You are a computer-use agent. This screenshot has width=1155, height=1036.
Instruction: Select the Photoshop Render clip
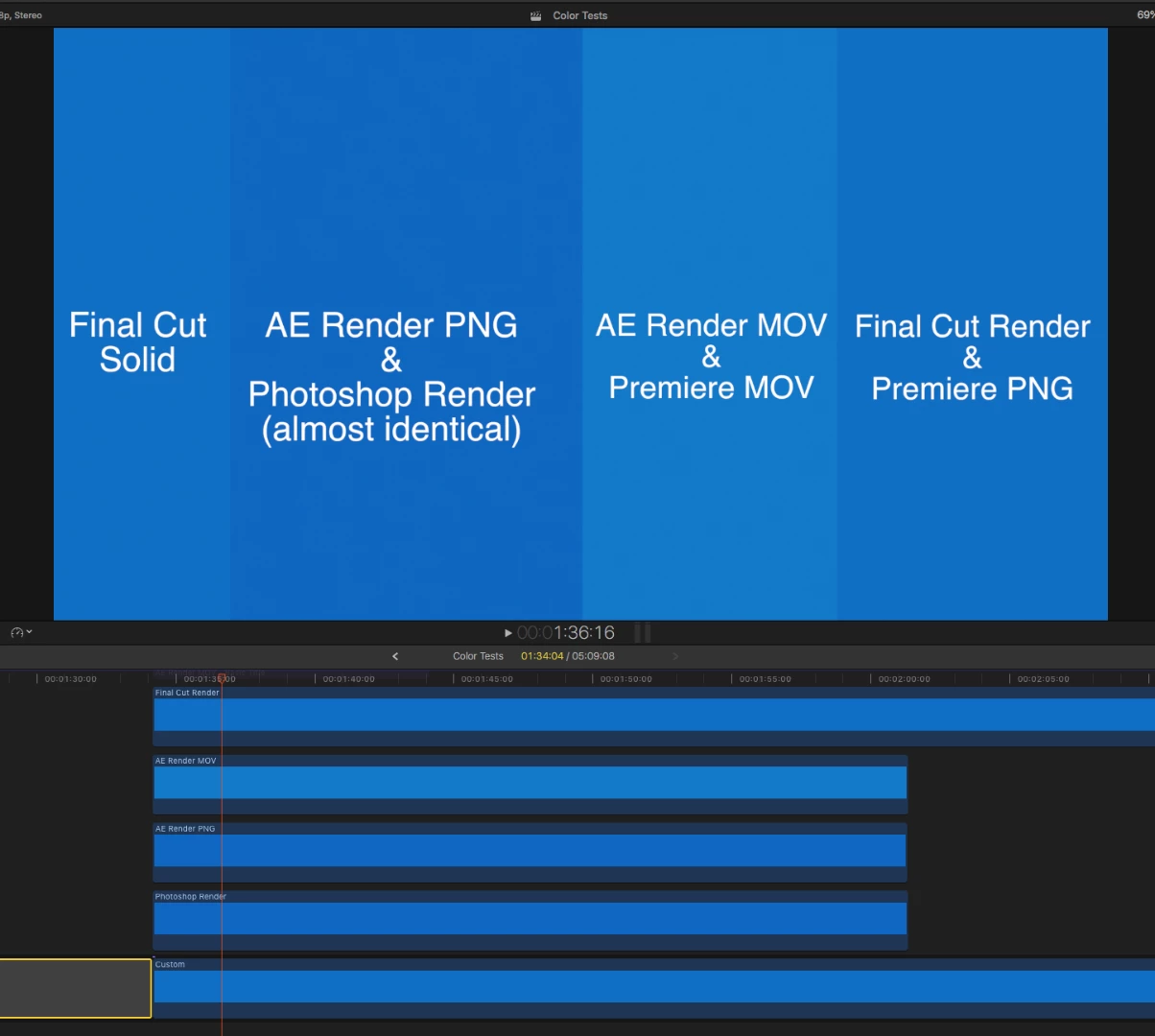pyautogui.click(x=530, y=920)
